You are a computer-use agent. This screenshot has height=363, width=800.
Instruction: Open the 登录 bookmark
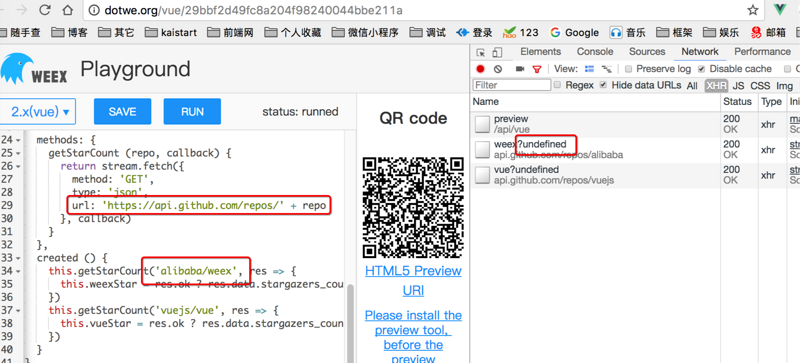(x=474, y=33)
